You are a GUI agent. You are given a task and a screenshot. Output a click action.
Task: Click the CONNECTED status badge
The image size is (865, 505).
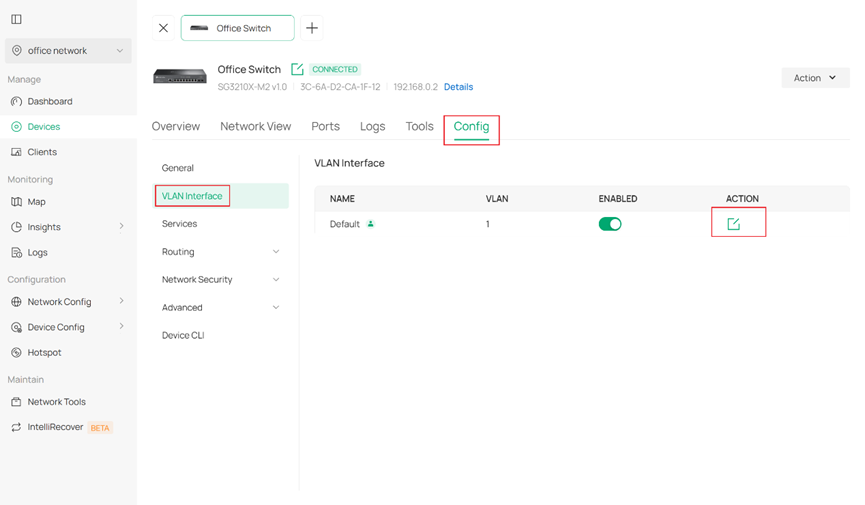coord(335,70)
